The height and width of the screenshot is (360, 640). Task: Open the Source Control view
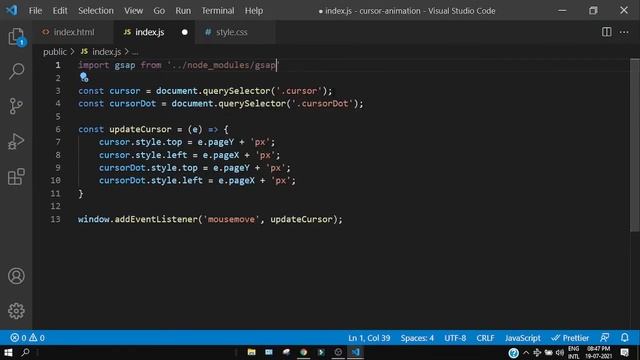[16, 106]
